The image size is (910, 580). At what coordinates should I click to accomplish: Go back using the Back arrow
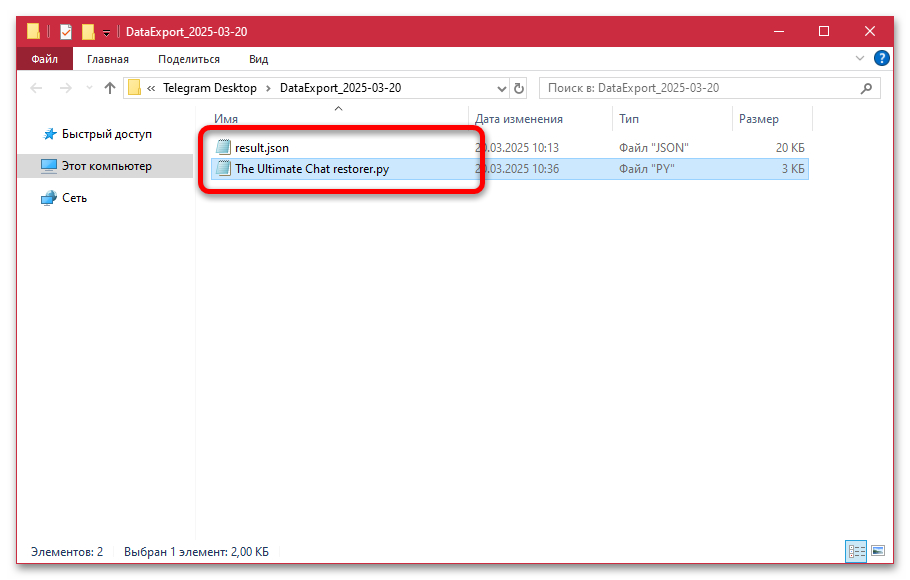[37, 88]
